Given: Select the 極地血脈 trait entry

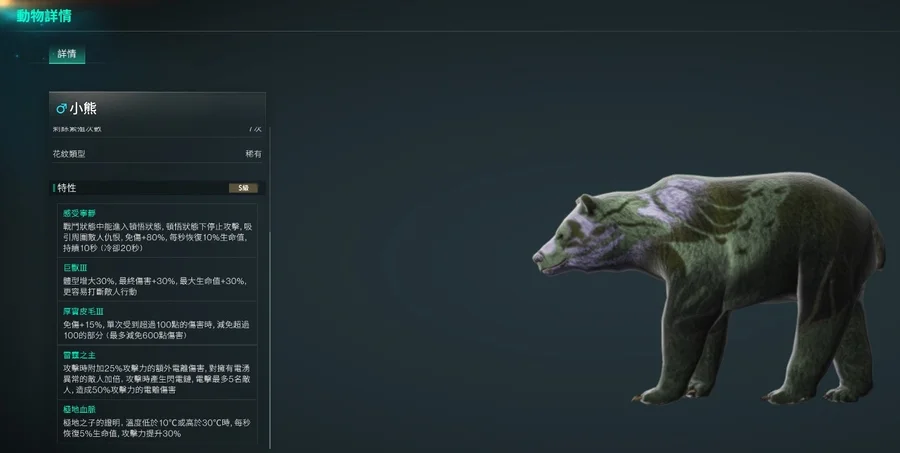Looking at the screenshot, I should pyautogui.click(x=157, y=421).
